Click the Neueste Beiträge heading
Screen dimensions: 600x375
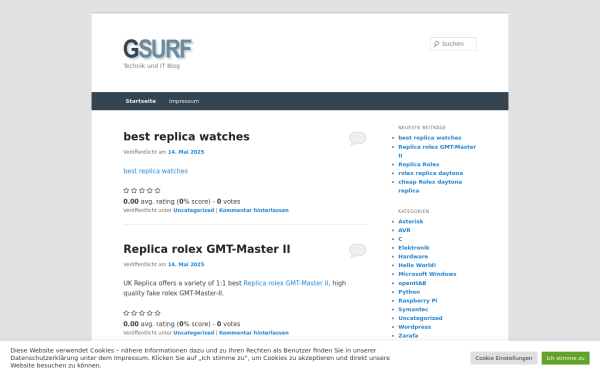tap(422, 127)
